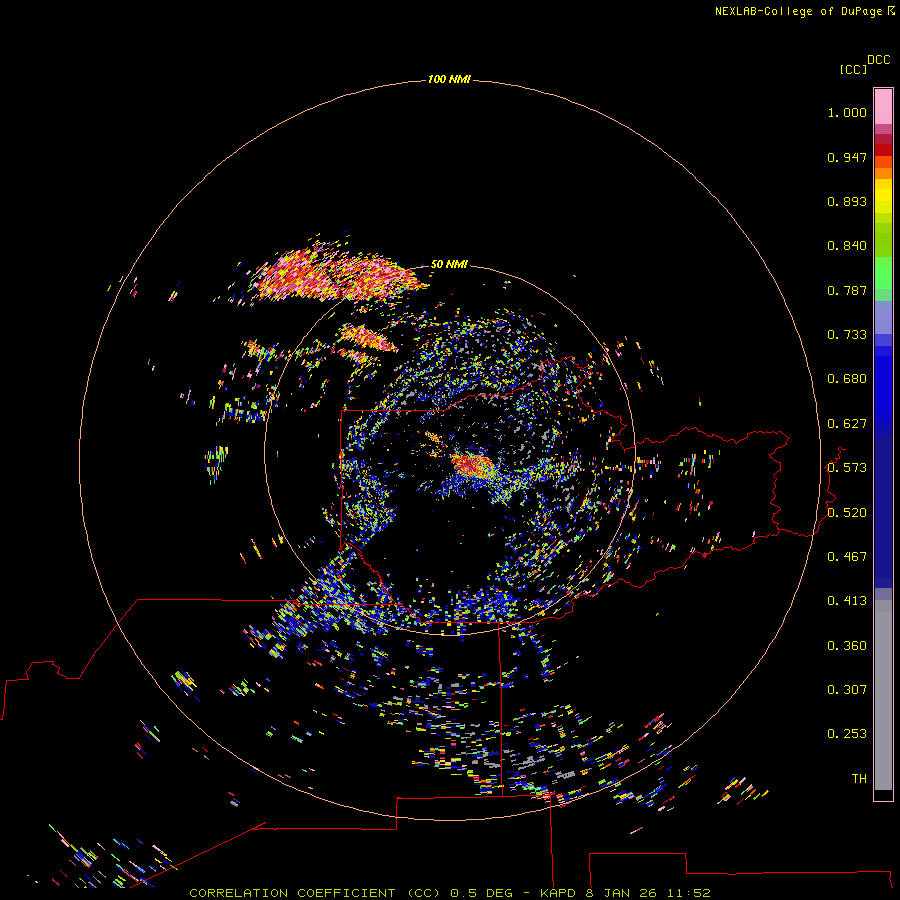Select the 0.733 legend value
The height and width of the screenshot is (900, 900).
847,335
